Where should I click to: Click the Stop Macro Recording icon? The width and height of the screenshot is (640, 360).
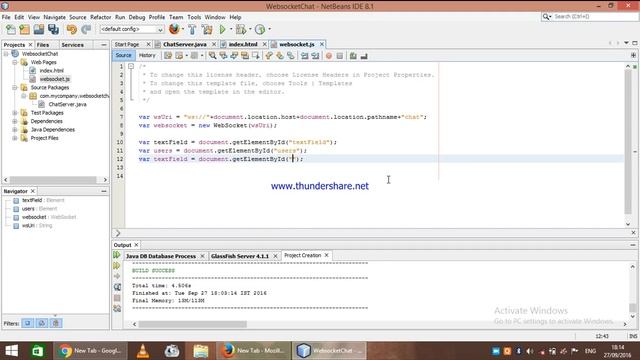point(340,56)
